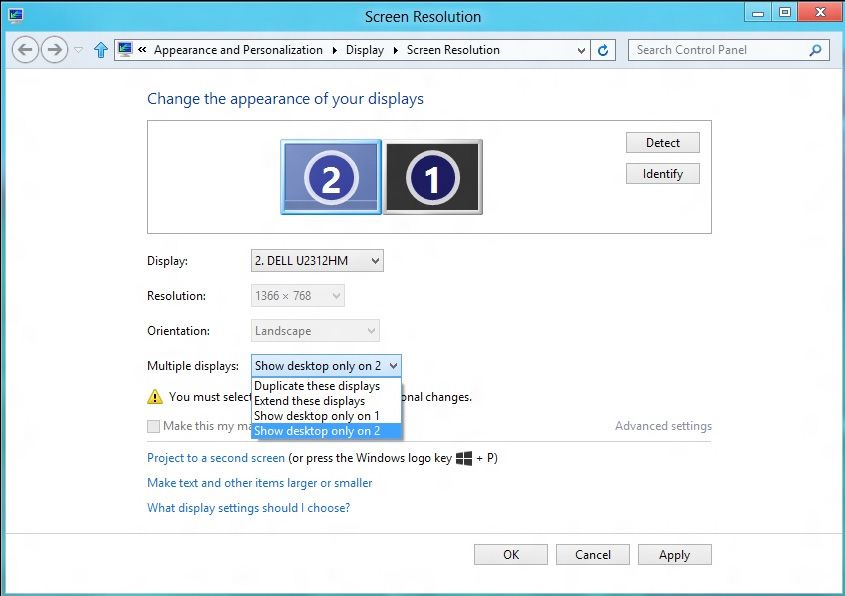845x596 pixels.
Task: Close the Screen Resolution window
Action: click(x=820, y=12)
